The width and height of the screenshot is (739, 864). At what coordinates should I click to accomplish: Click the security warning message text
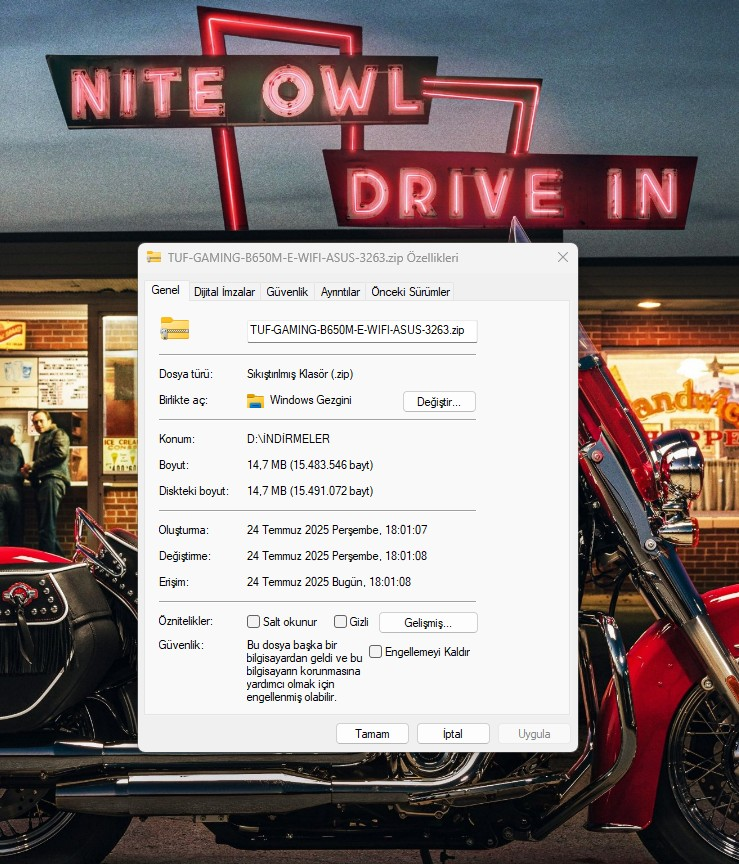(304, 671)
